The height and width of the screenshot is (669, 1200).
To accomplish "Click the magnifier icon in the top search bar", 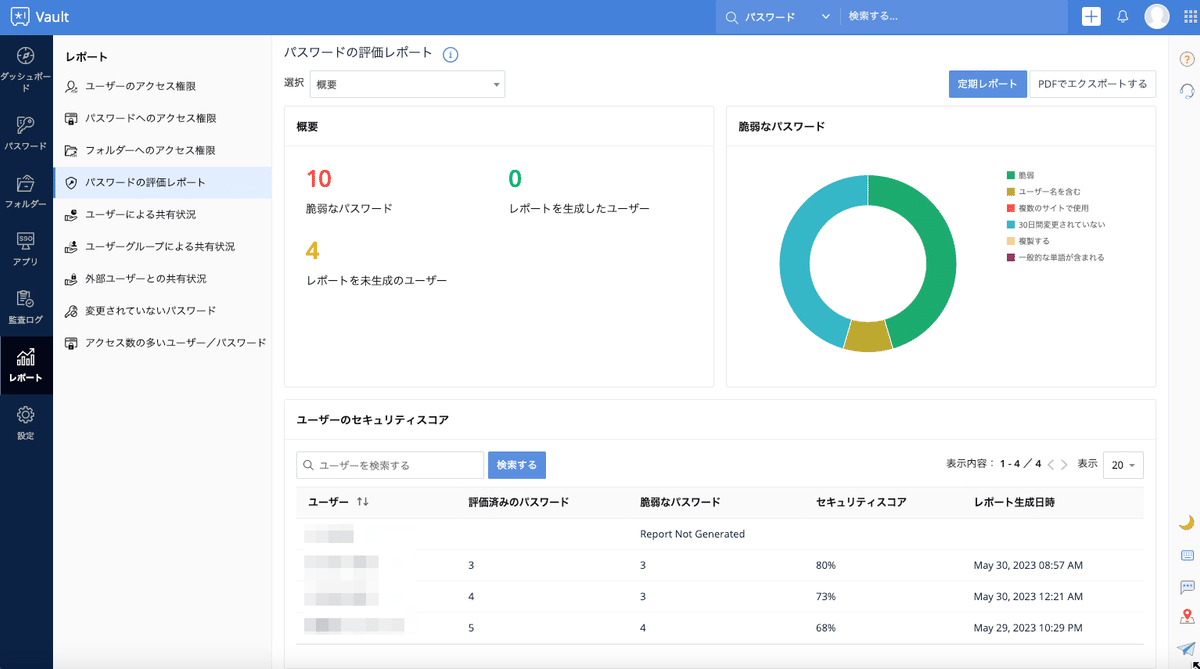I will coord(732,17).
